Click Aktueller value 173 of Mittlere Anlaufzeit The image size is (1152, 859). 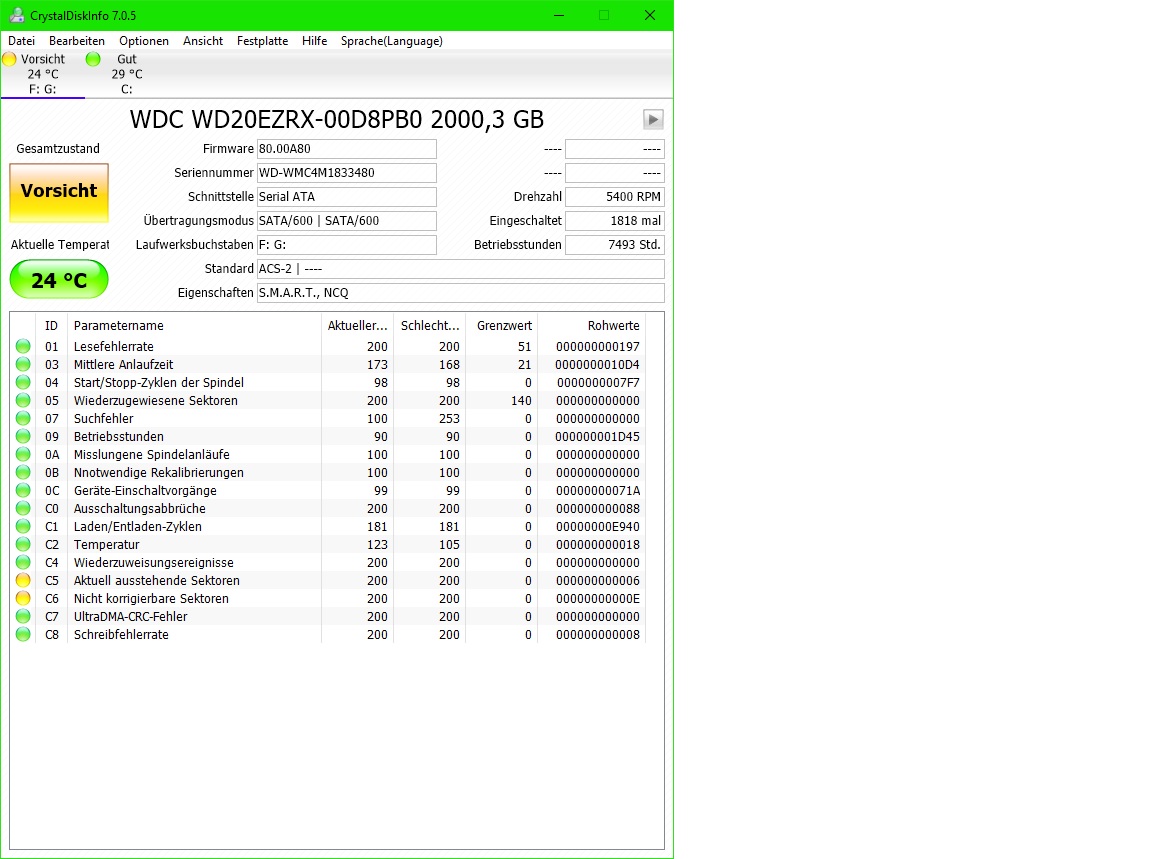click(377, 364)
